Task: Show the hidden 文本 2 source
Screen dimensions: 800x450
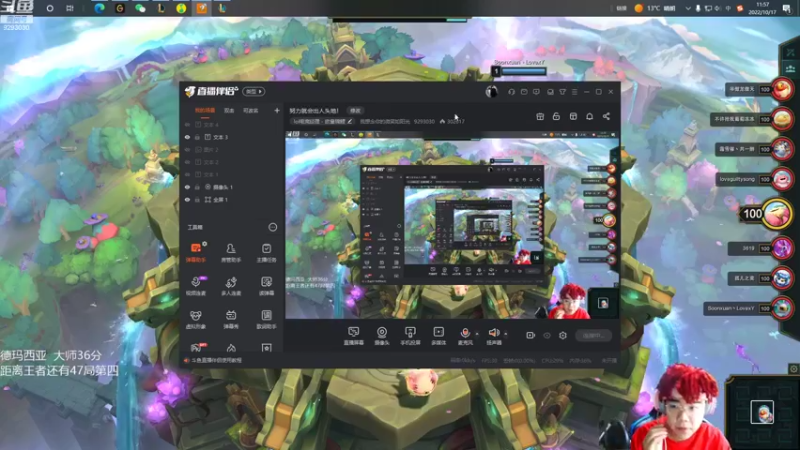Action: tap(187, 162)
